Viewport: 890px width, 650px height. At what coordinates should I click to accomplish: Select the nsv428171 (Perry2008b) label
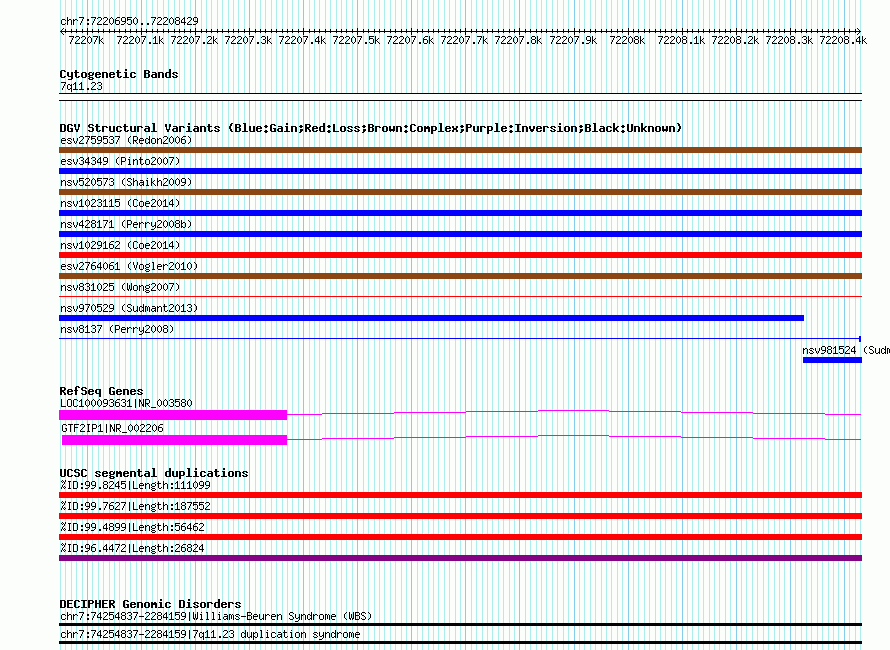(126, 224)
